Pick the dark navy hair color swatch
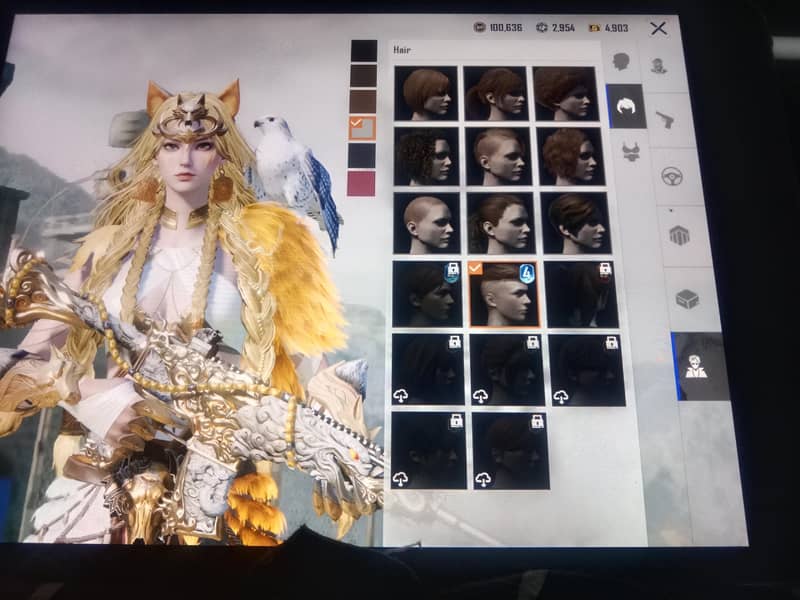The width and height of the screenshot is (800, 600). 362,155
